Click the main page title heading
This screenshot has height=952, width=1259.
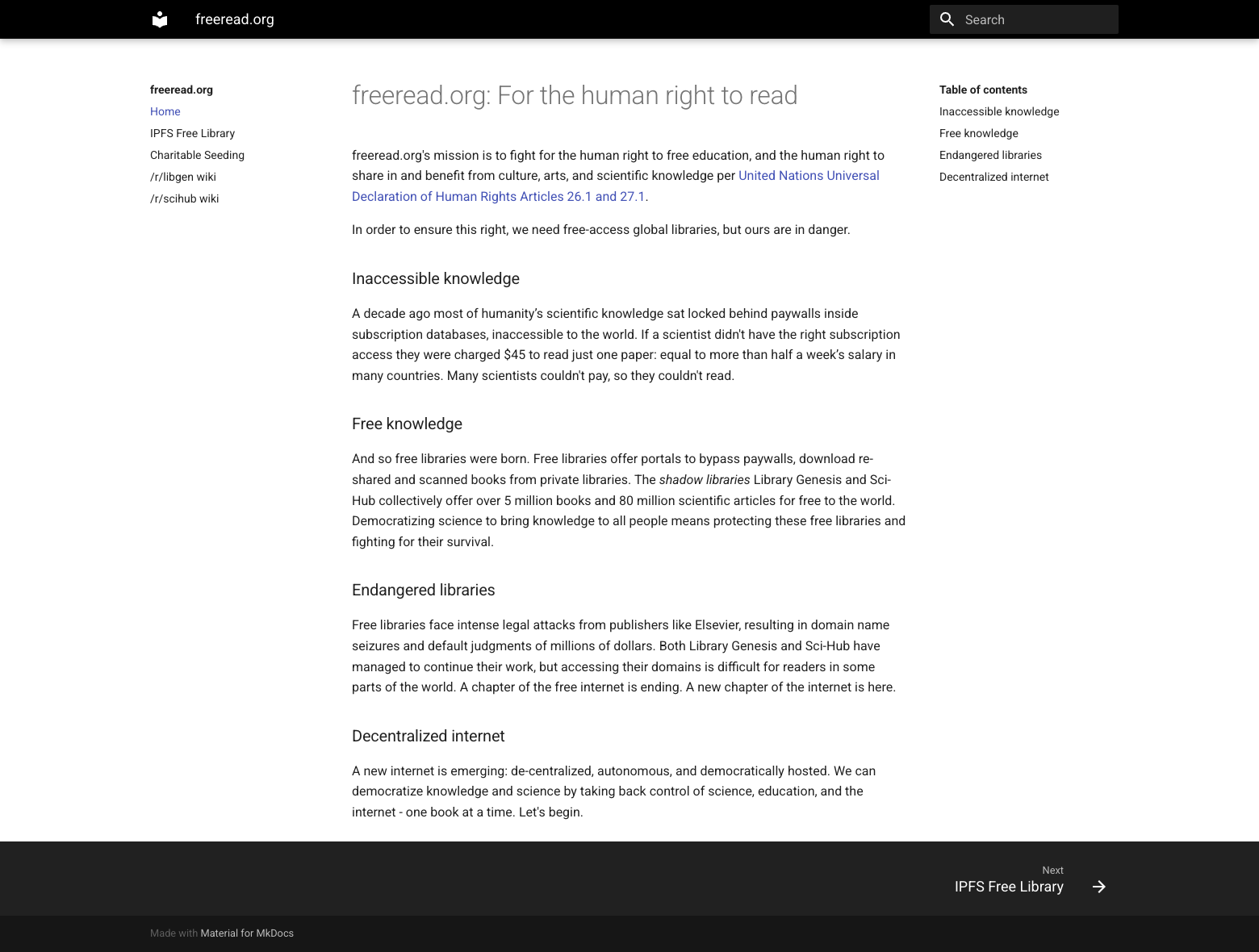click(x=574, y=95)
